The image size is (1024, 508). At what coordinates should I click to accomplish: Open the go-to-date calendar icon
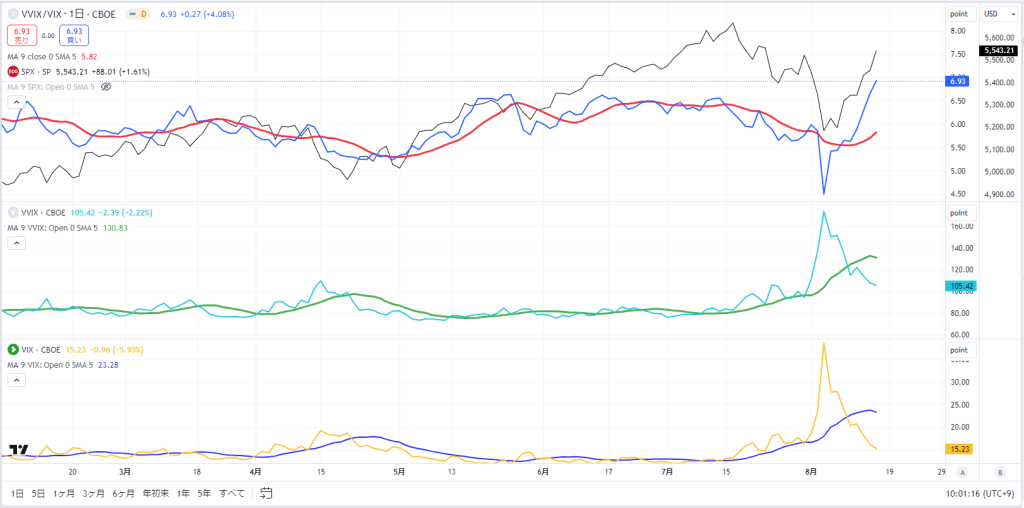click(x=266, y=493)
